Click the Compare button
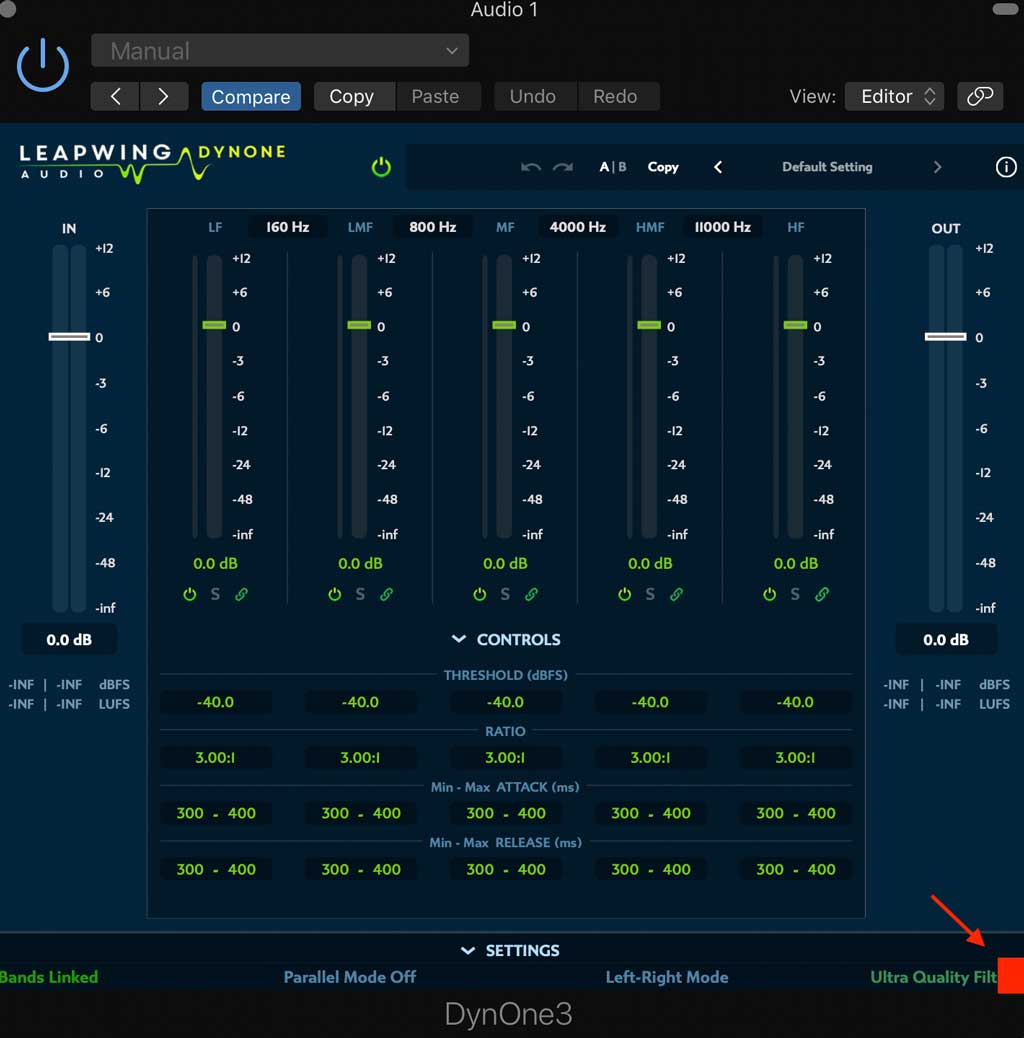 tap(250, 96)
